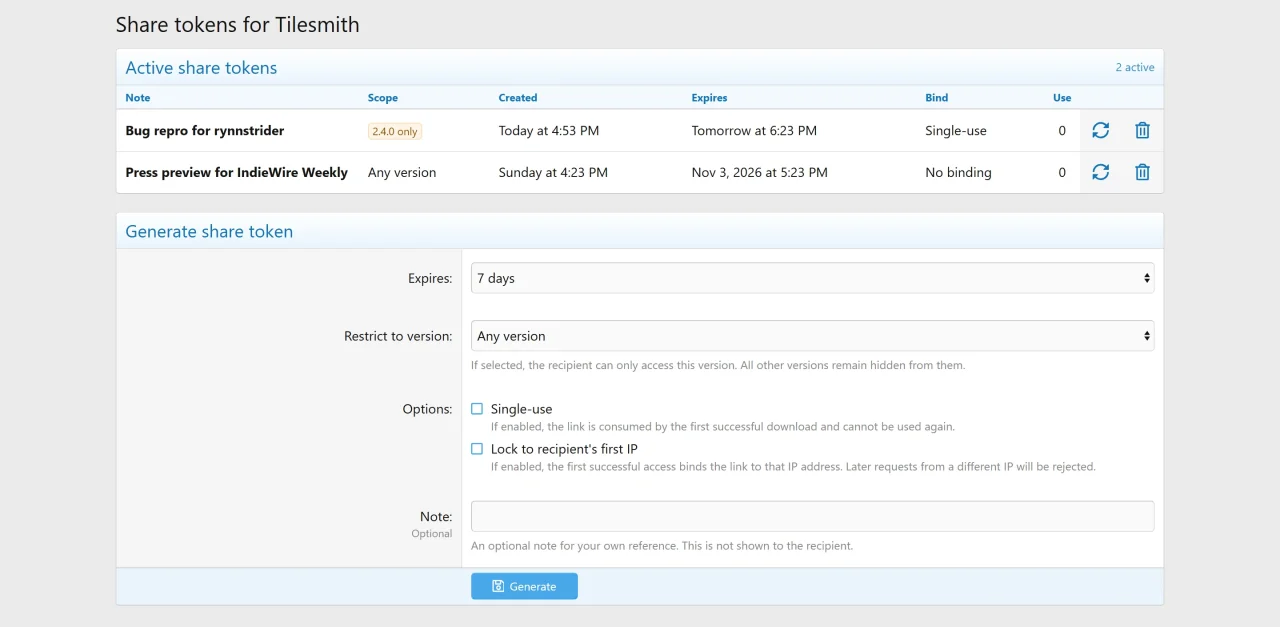Click the "No binding" bind cell
The height and width of the screenshot is (627, 1280).
pyautogui.click(x=958, y=172)
